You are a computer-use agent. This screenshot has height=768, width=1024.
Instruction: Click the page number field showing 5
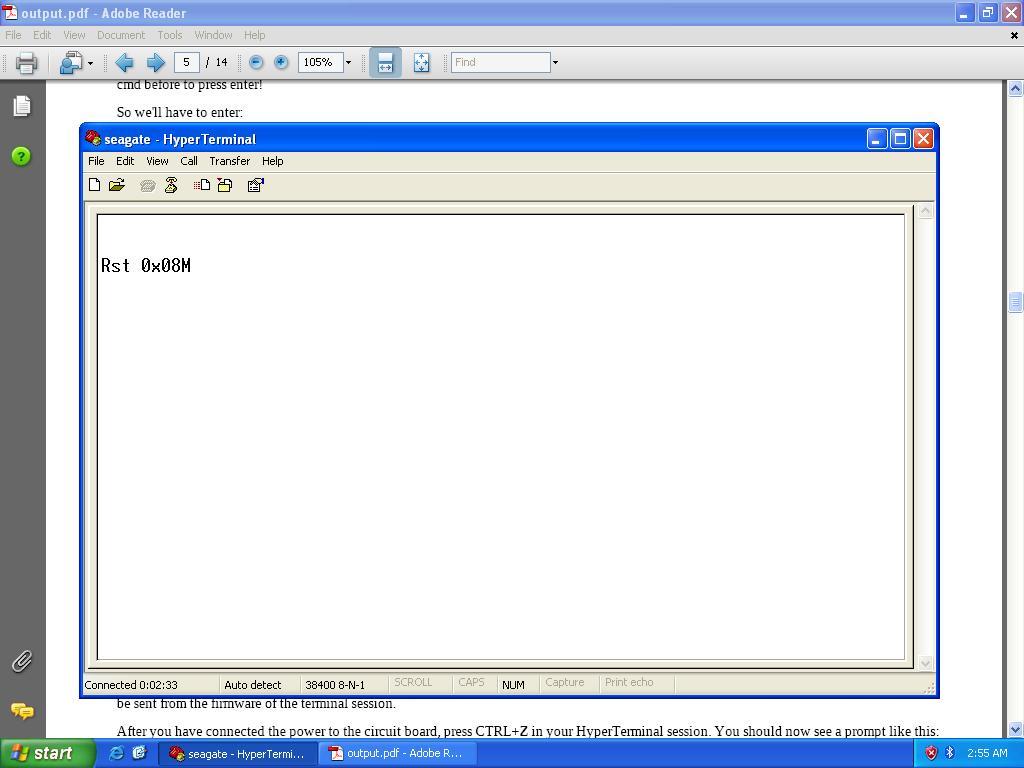click(187, 62)
